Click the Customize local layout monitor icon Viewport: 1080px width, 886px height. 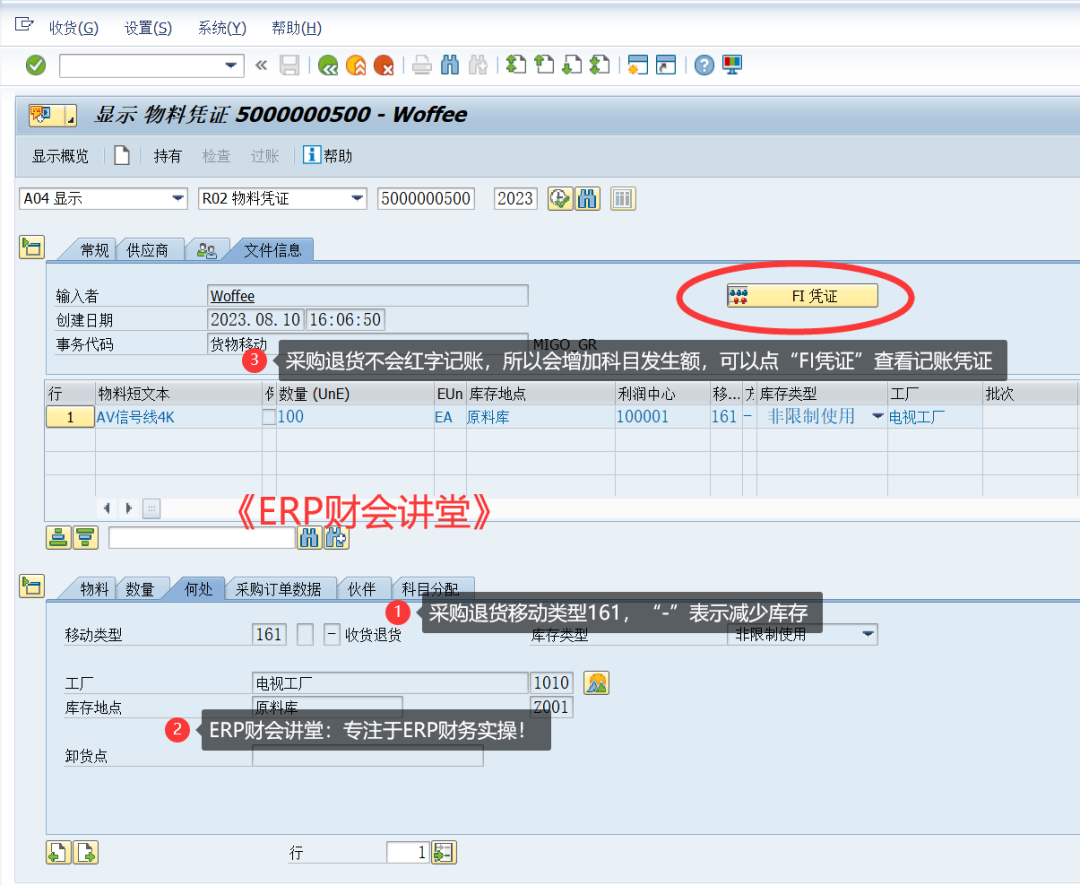tap(733, 66)
